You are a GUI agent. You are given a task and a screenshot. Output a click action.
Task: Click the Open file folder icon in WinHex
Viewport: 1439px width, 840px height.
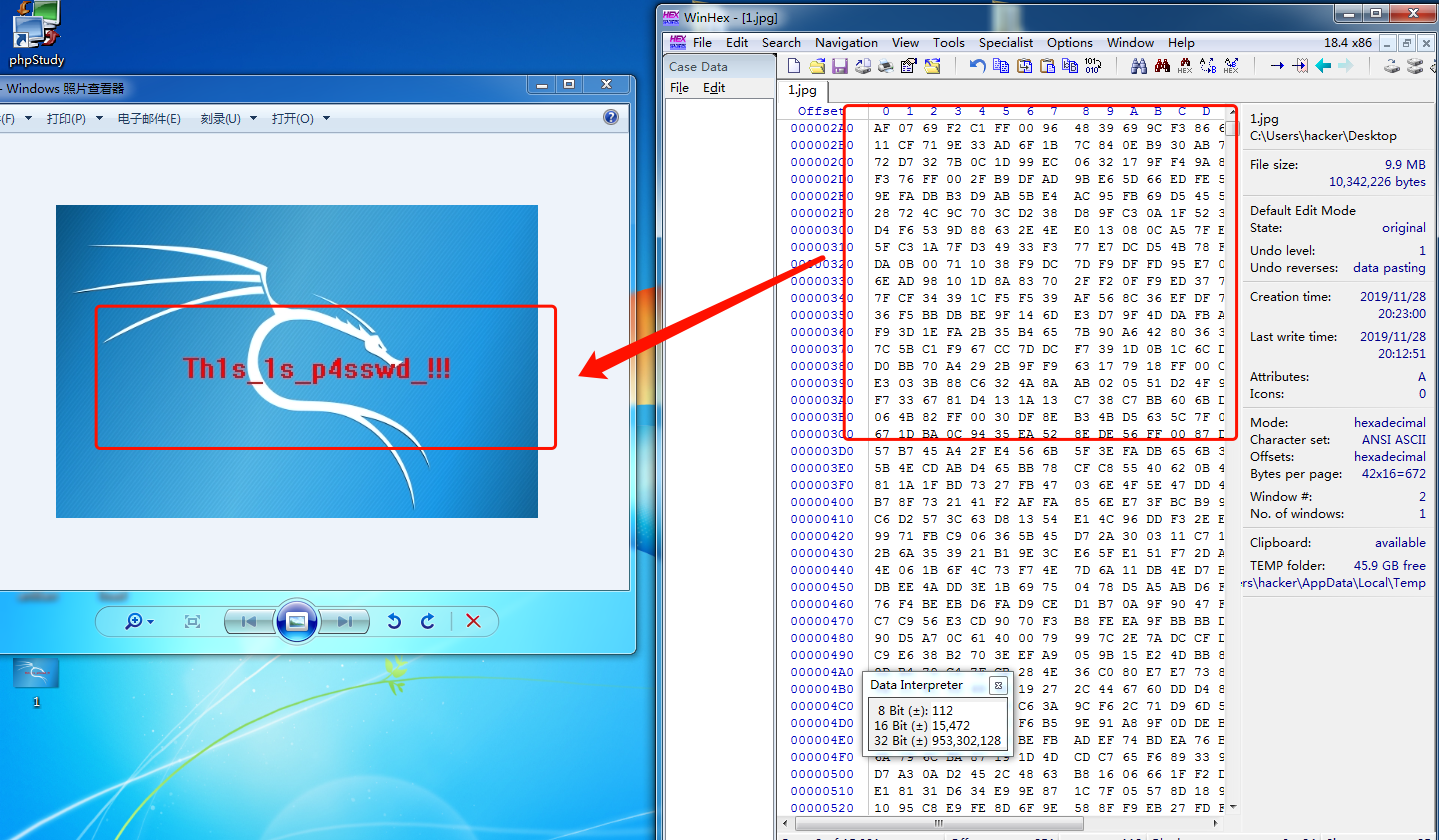pos(817,66)
